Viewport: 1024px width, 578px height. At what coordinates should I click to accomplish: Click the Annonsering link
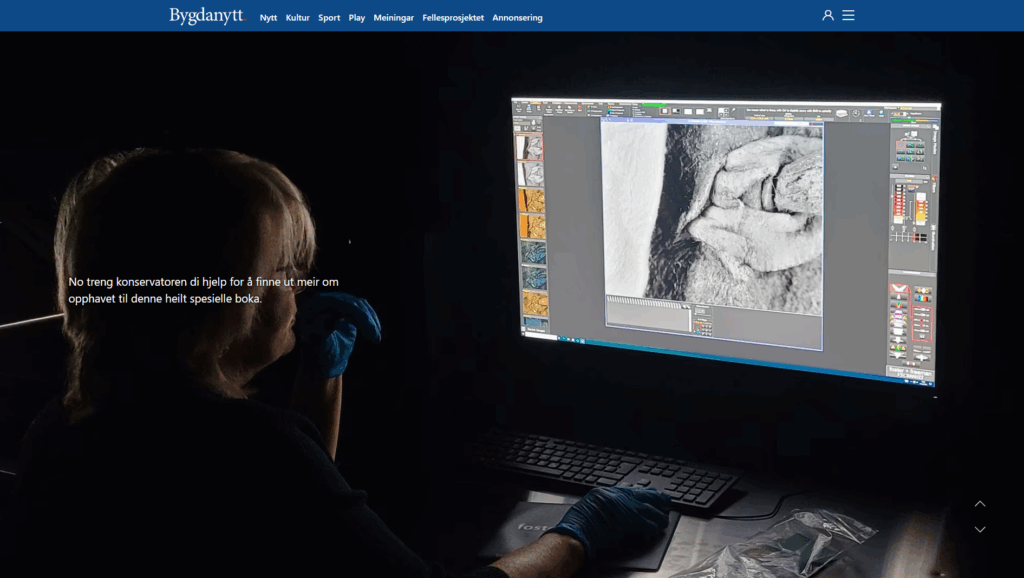(x=517, y=17)
